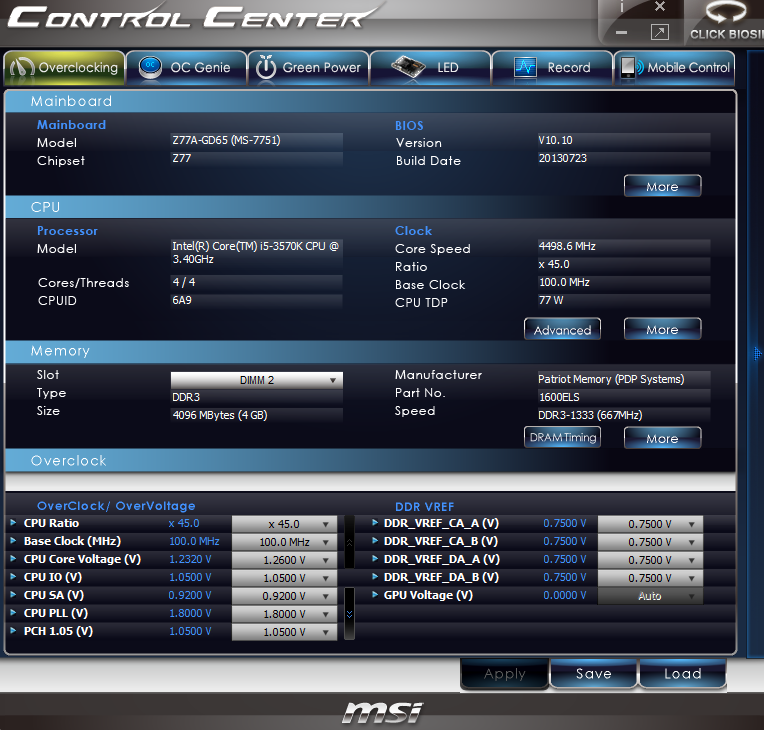This screenshot has height=730, width=764.
Task: Click overclock list scroll-up chevron
Action: tap(349, 542)
